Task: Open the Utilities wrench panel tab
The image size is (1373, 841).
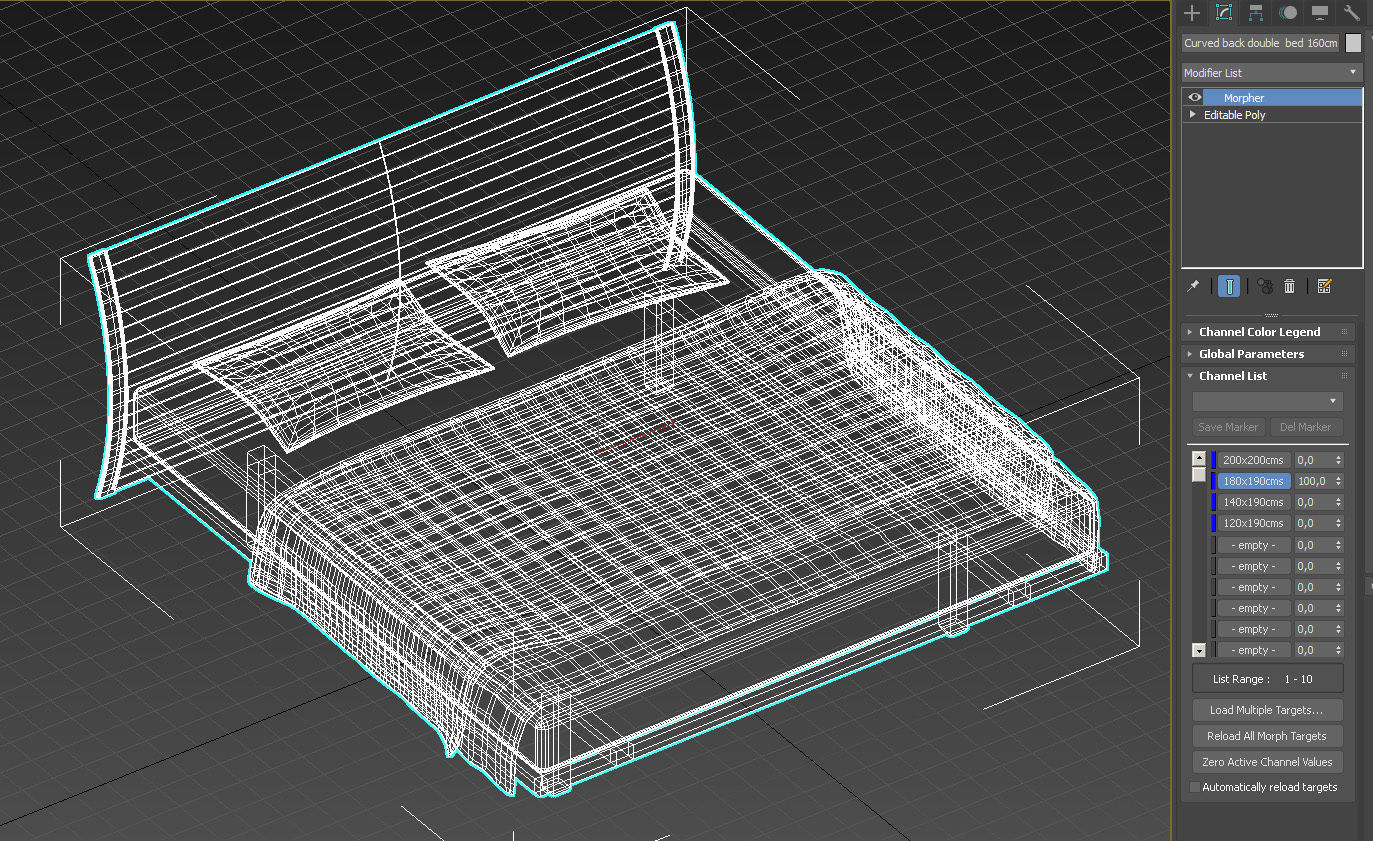Action: (1352, 13)
